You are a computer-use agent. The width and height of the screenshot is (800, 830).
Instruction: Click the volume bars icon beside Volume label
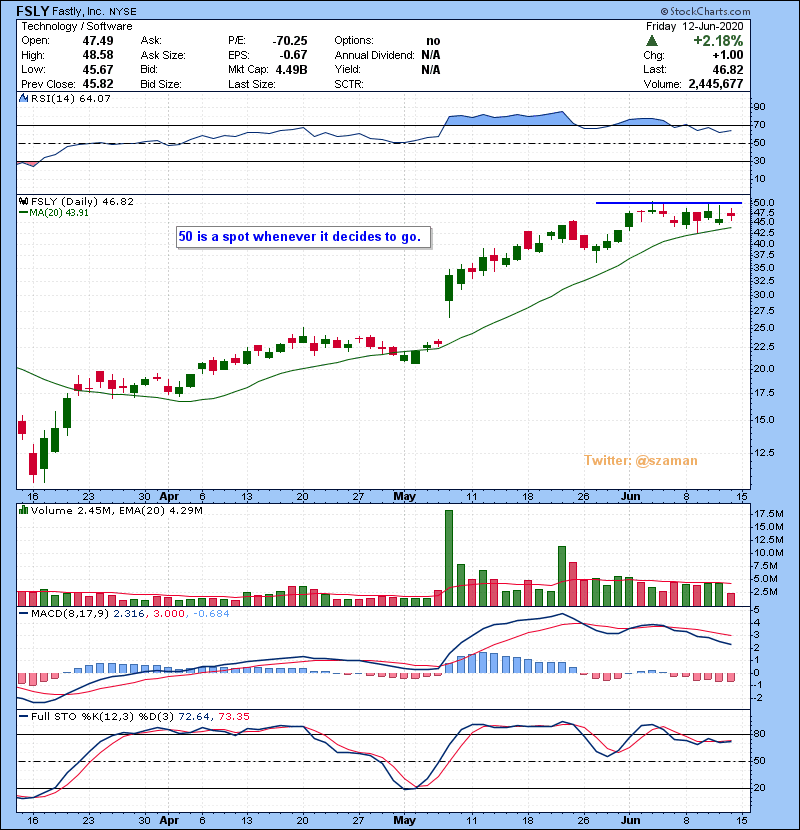23,510
